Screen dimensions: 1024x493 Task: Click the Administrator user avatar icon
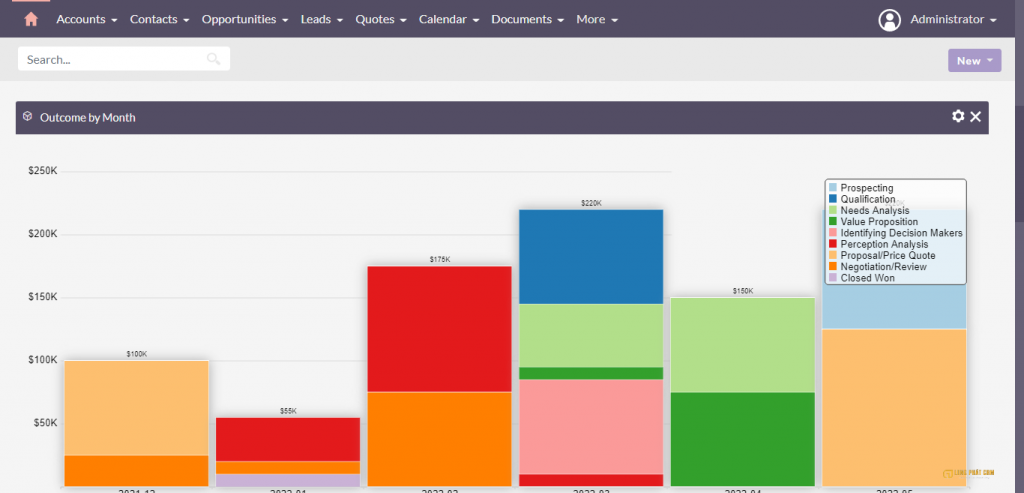pos(889,20)
